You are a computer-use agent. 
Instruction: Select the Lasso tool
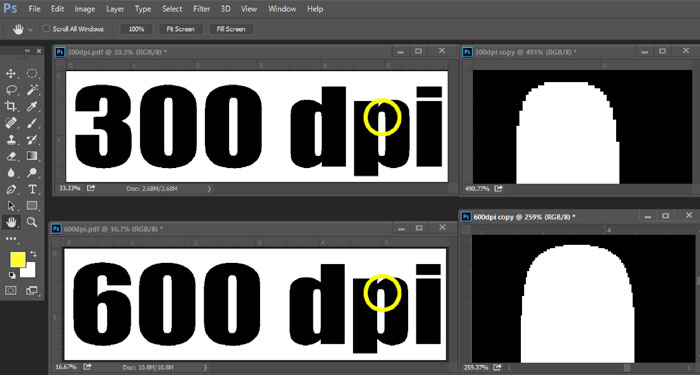click(11, 90)
